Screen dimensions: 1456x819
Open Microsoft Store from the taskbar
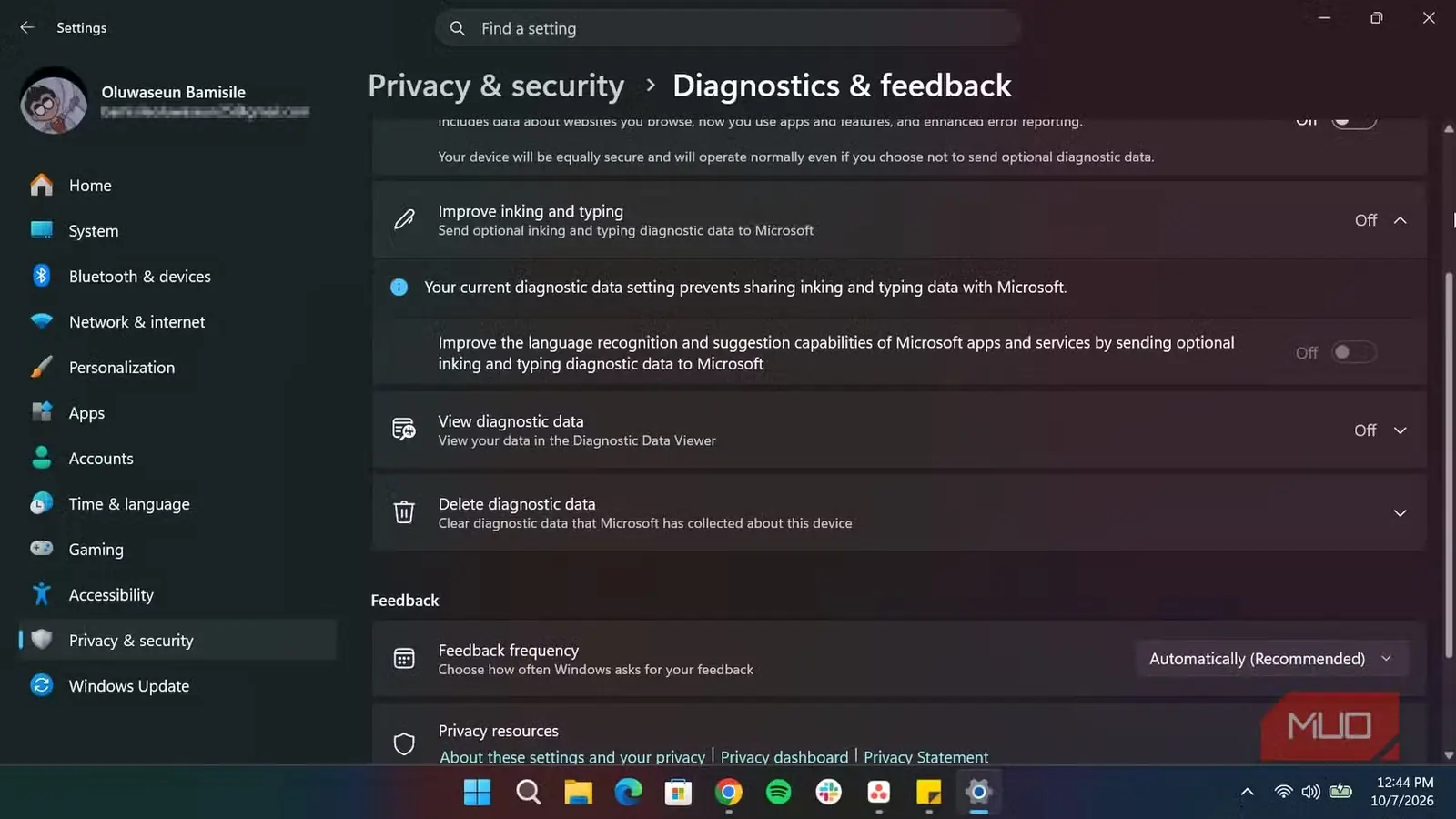click(x=678, y=793)
